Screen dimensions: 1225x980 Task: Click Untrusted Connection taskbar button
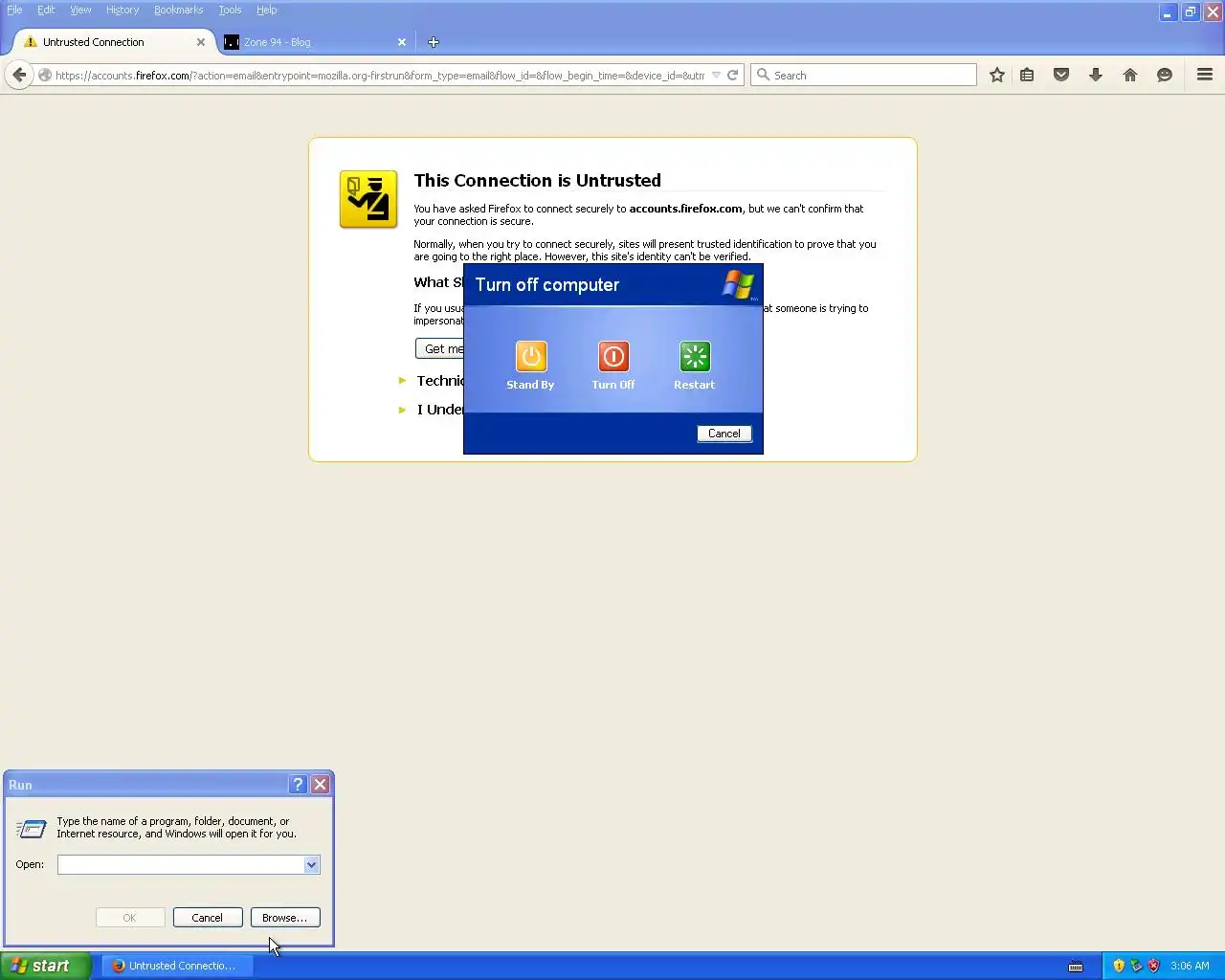pyautogui.click(x=177, y=966)
